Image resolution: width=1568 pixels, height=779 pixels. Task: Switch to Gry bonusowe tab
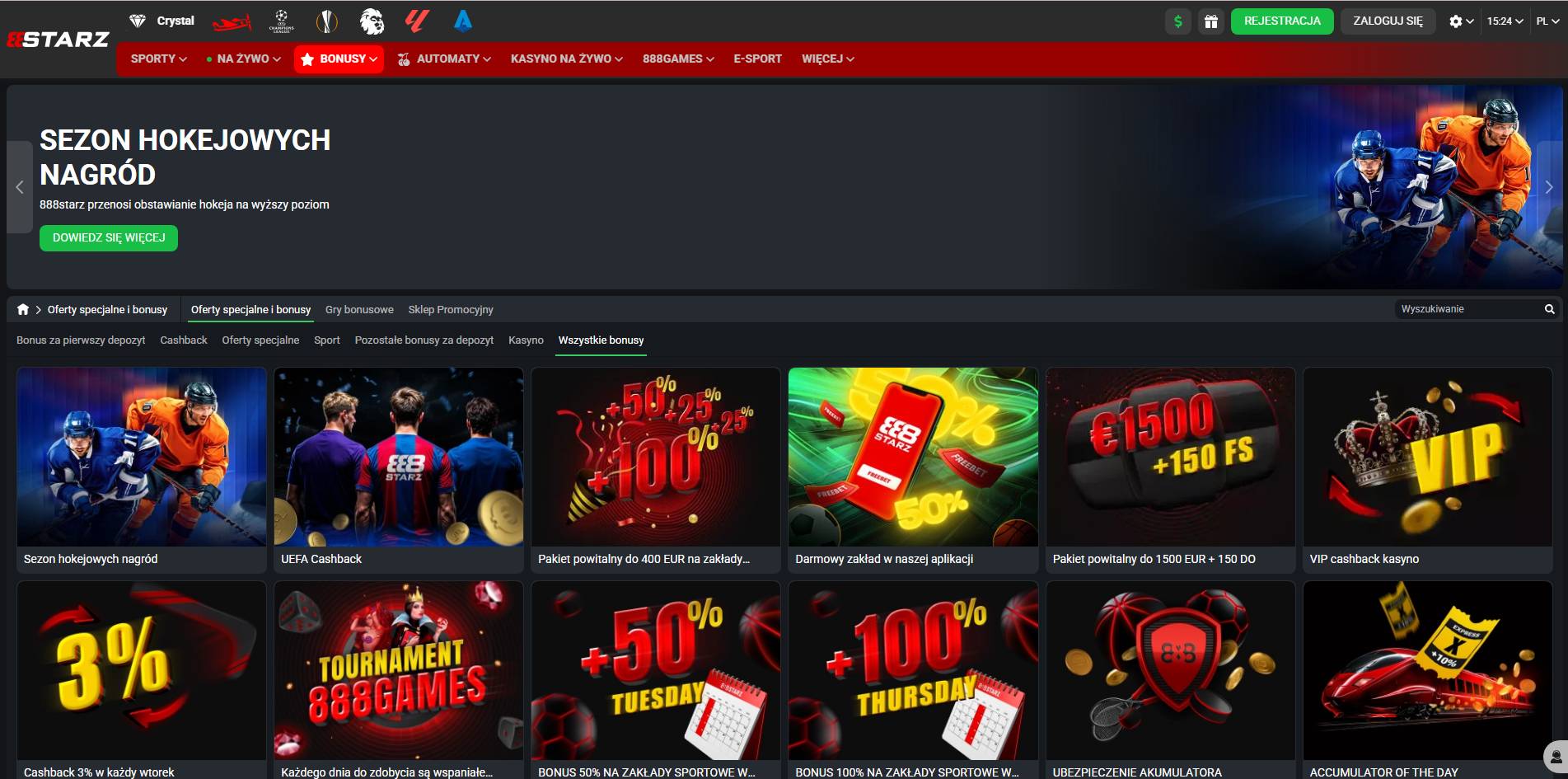click(359, 309)
